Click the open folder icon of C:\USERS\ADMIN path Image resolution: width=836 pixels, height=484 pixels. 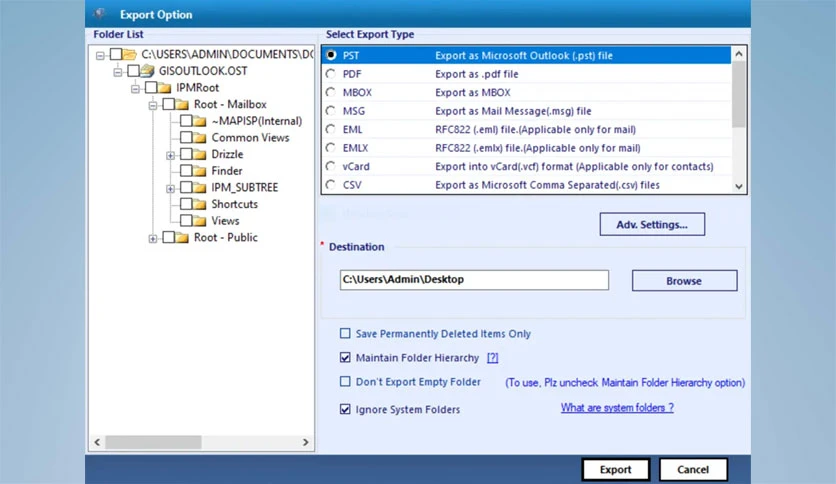coord(130,54)
